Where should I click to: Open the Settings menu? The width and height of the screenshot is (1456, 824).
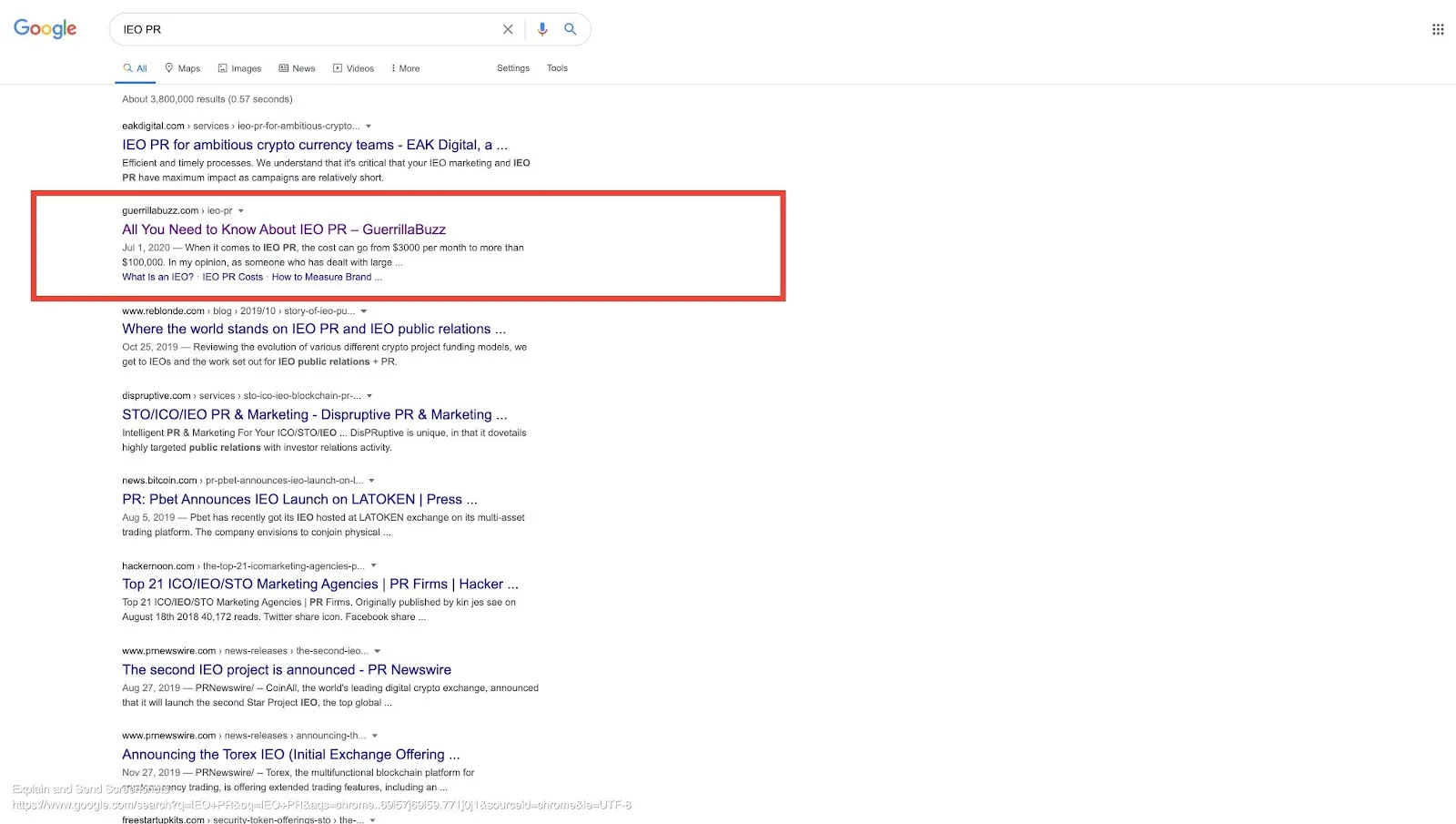512,67
